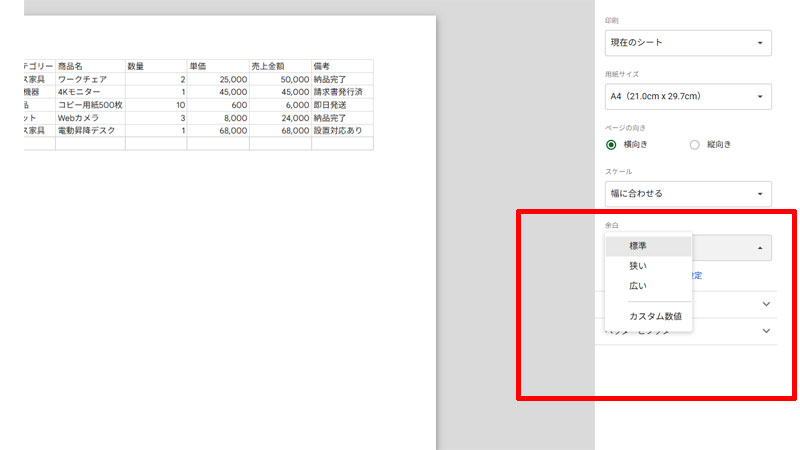Click header 売上金額 in preview table
The height and width of the screenshot is (450, 800).
(280, 66)
